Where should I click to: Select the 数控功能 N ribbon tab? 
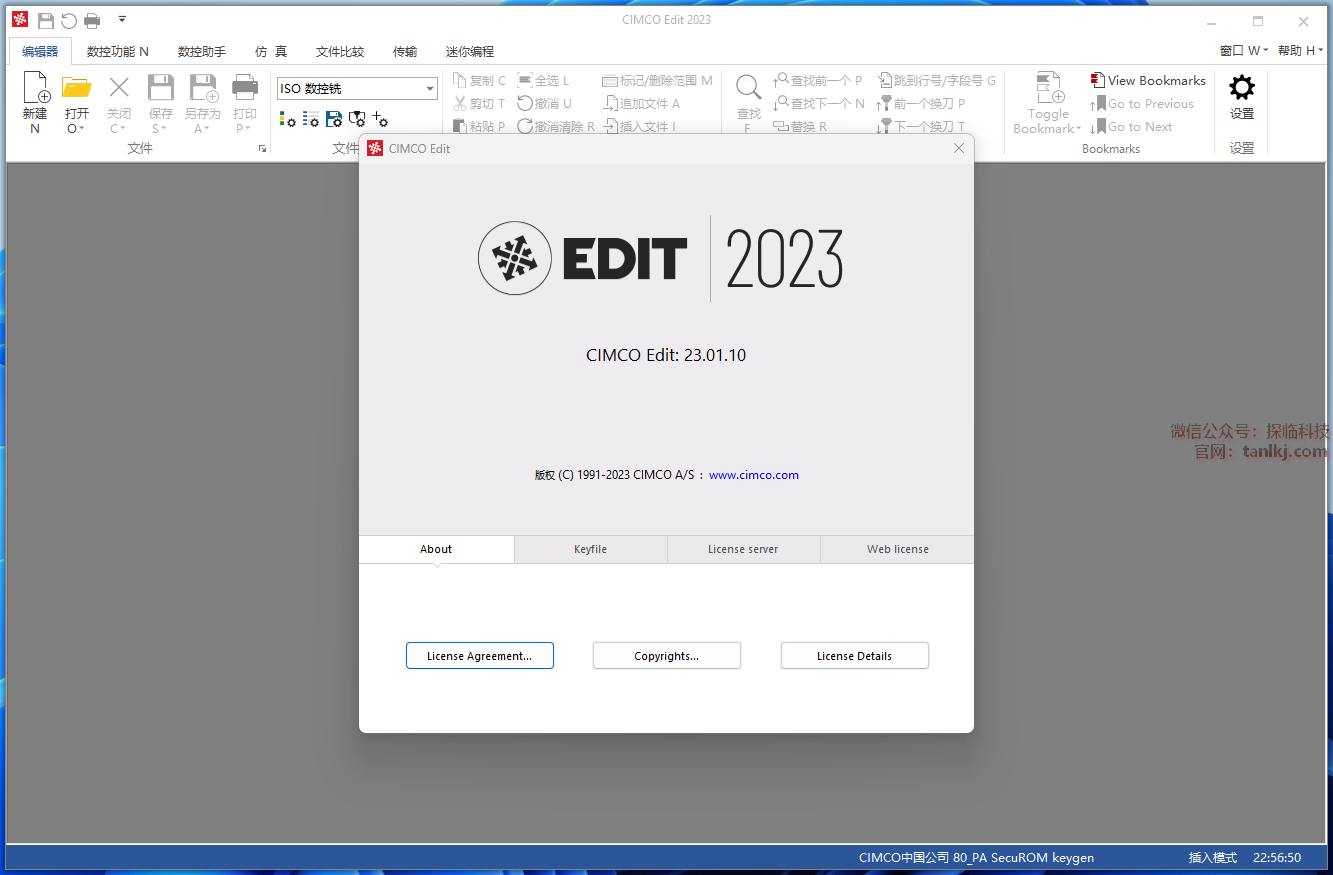[117, 51]
